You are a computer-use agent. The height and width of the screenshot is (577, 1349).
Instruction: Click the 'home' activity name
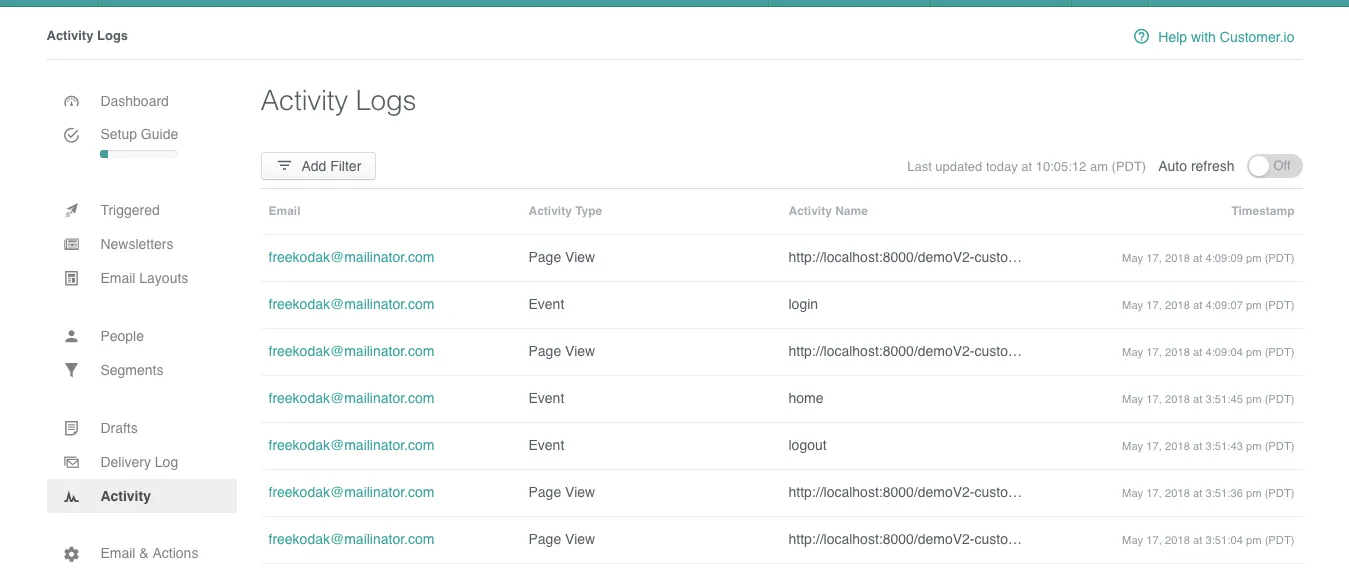(806, 399)
